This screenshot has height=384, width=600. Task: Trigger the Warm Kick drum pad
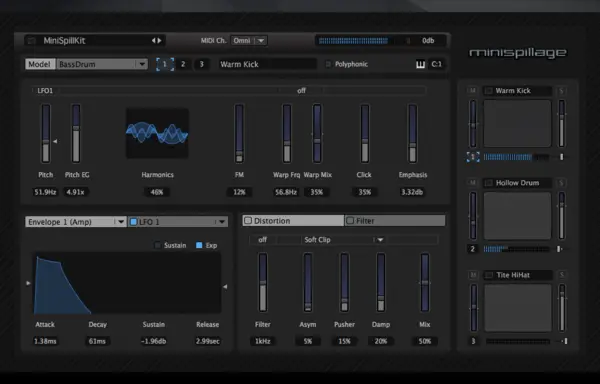click(517, 123)
